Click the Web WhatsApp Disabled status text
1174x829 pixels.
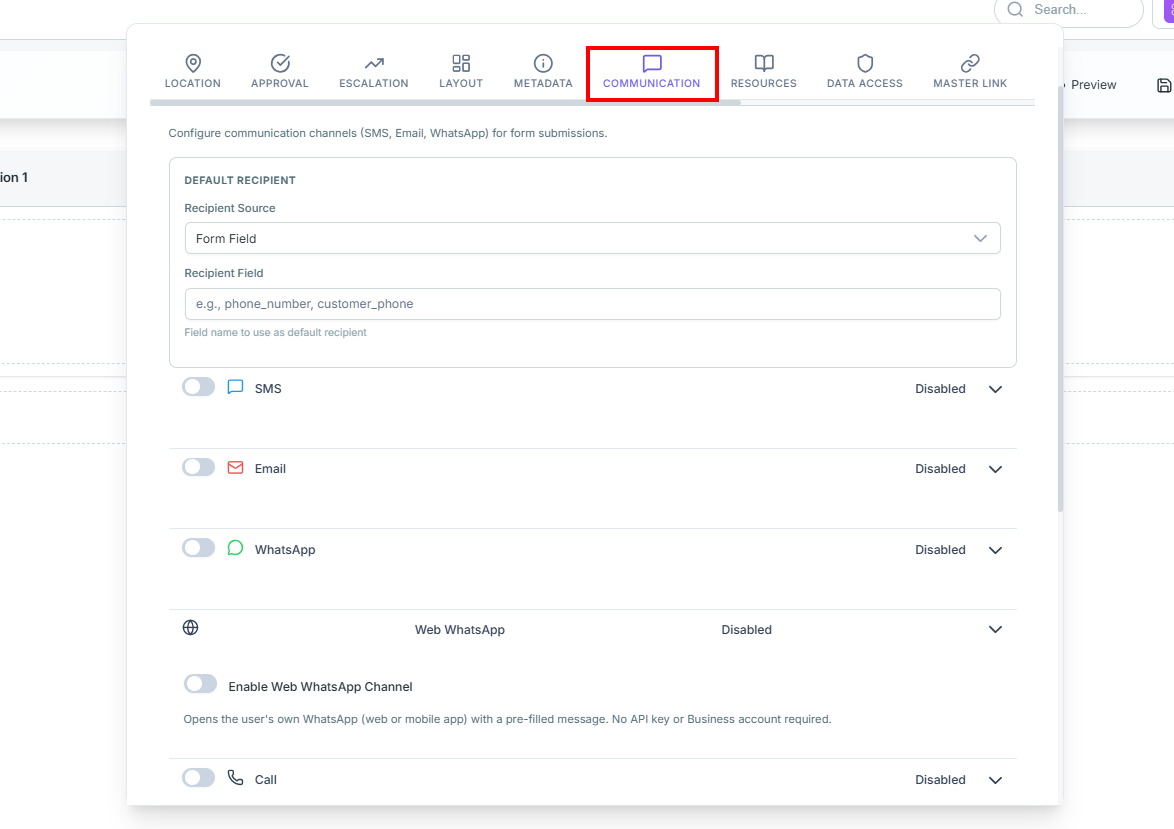point(746,630)
